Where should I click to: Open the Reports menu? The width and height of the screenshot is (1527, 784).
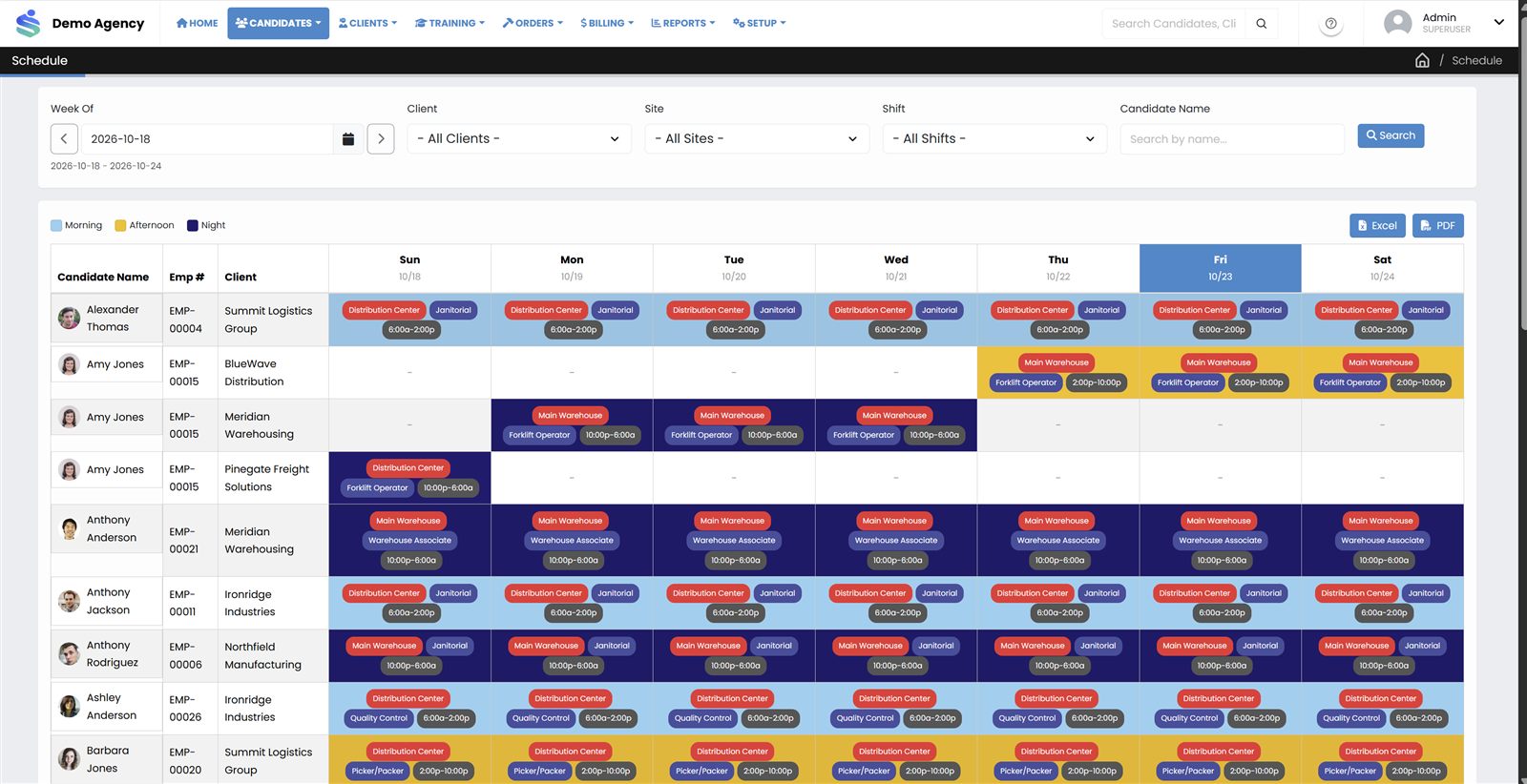click(x=682, y=23)
